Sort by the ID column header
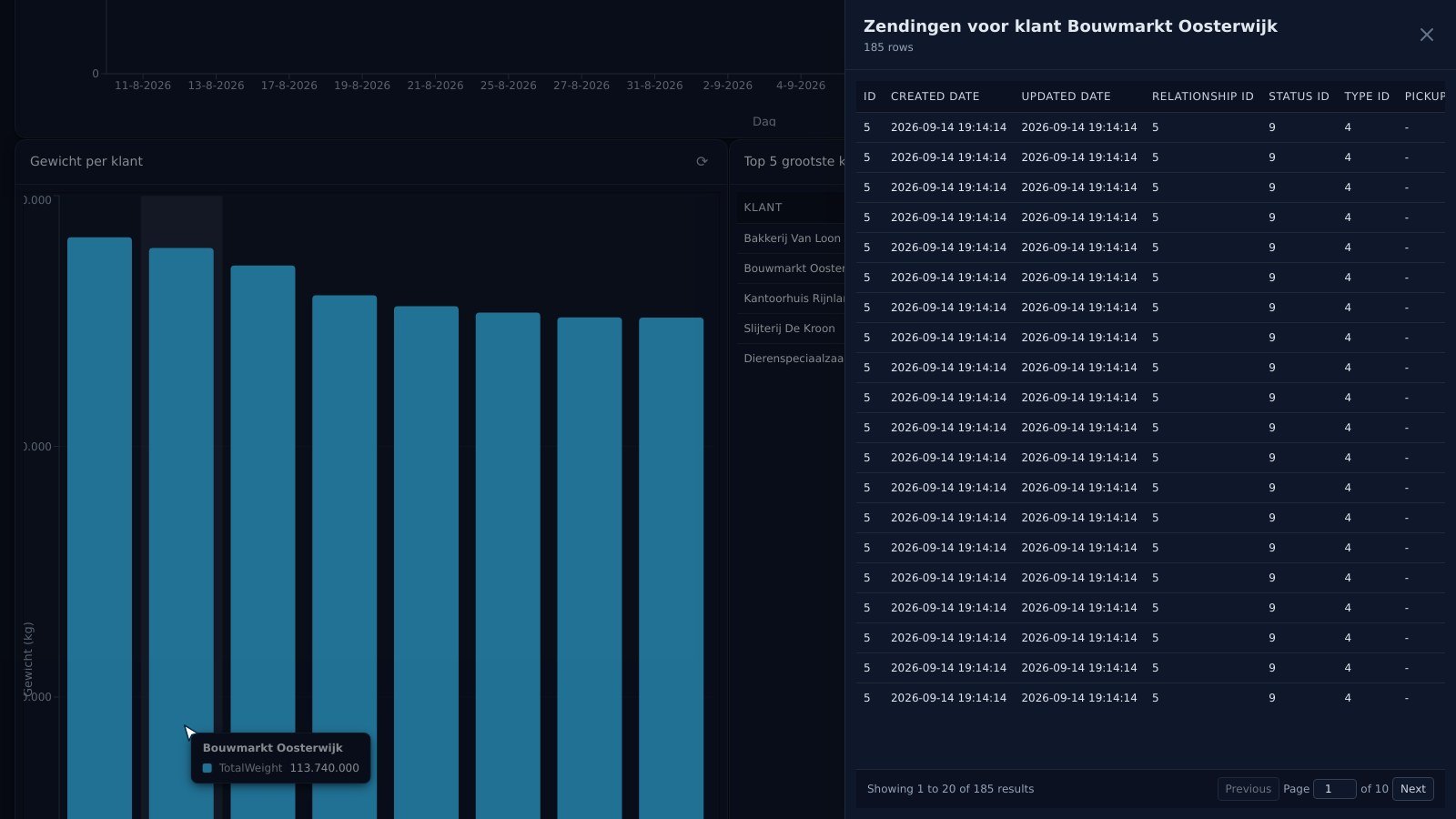The image size is (1456, 819). [869, 96]
